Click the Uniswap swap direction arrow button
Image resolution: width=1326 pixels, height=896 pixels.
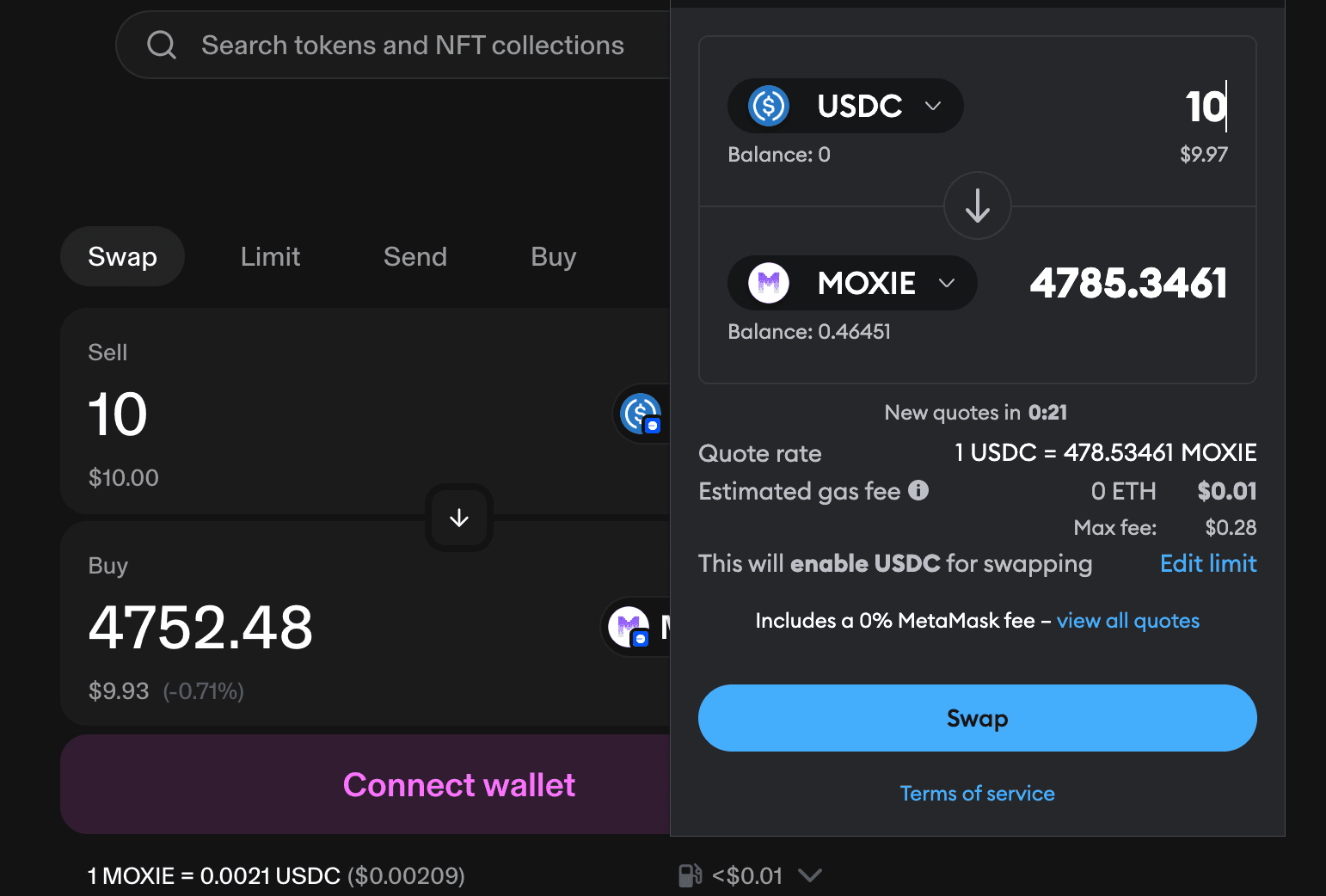(x=459, y=518)
